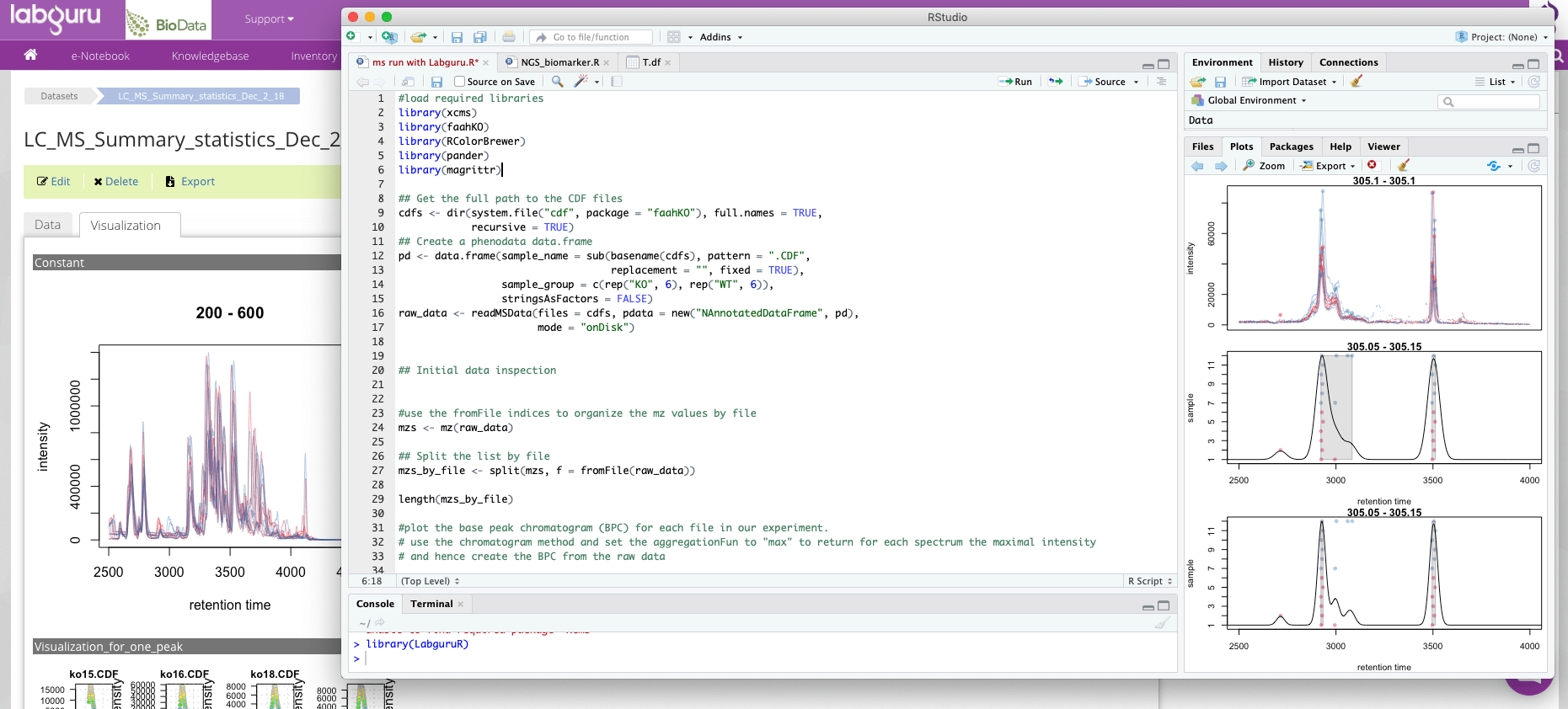Open the Packages tab
The width and height of the screenshot is (1568, 709).
pyautogui.click(x=1291, y=147)
